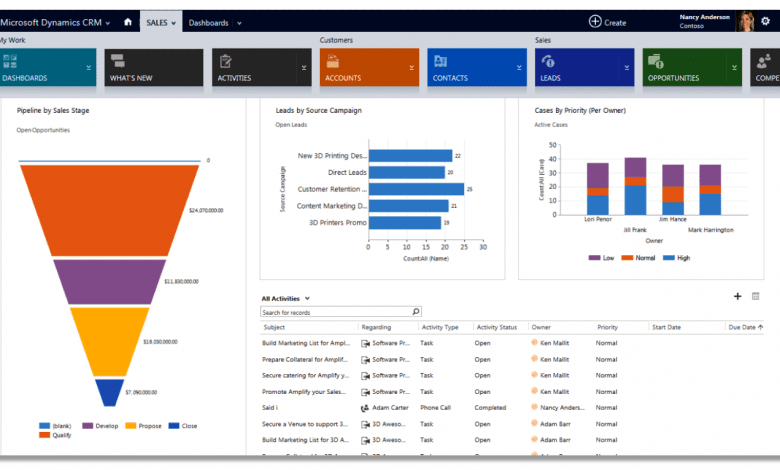The height and width of the screenshot is (470, 780).
Task: Click Phone Call activity type cell
Action: (435, 407)
